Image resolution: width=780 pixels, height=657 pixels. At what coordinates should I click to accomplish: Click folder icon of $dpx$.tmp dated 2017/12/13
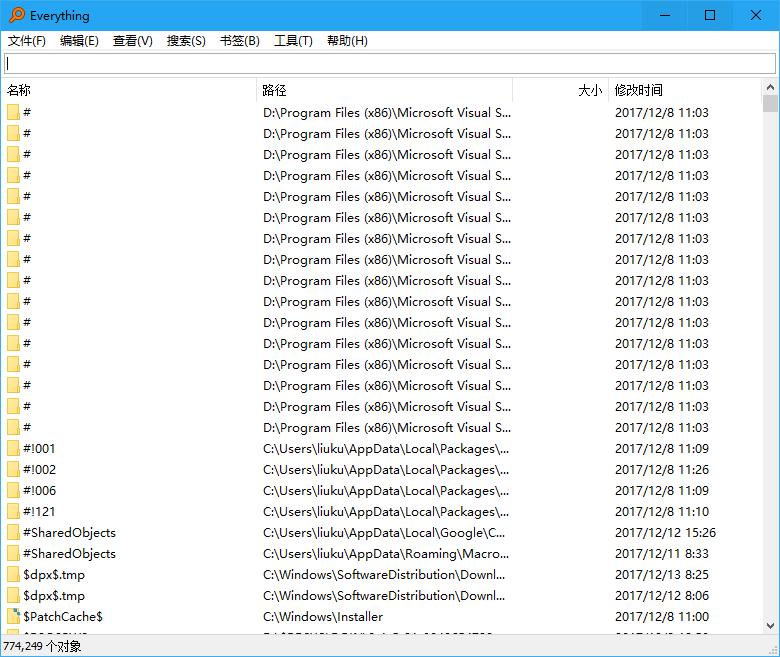click(x=13, y=574)
